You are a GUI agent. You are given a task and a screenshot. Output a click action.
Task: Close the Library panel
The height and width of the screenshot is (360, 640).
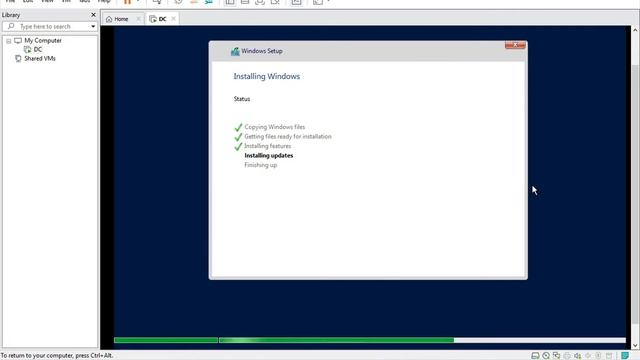(93, 15)
